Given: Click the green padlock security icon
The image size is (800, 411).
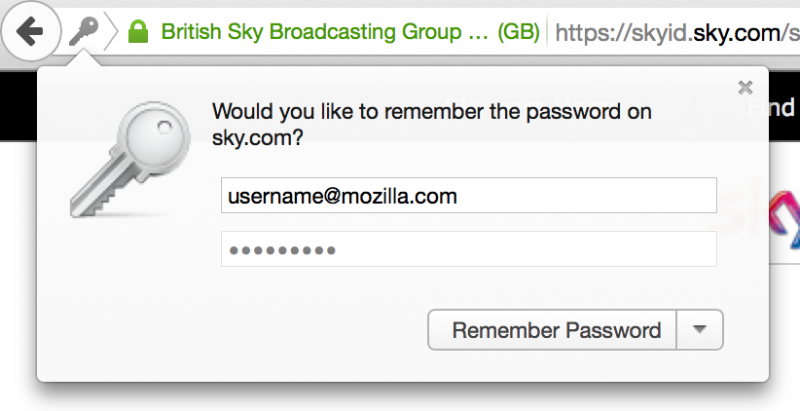Looking at the screenshot, I should coord(139,33).
